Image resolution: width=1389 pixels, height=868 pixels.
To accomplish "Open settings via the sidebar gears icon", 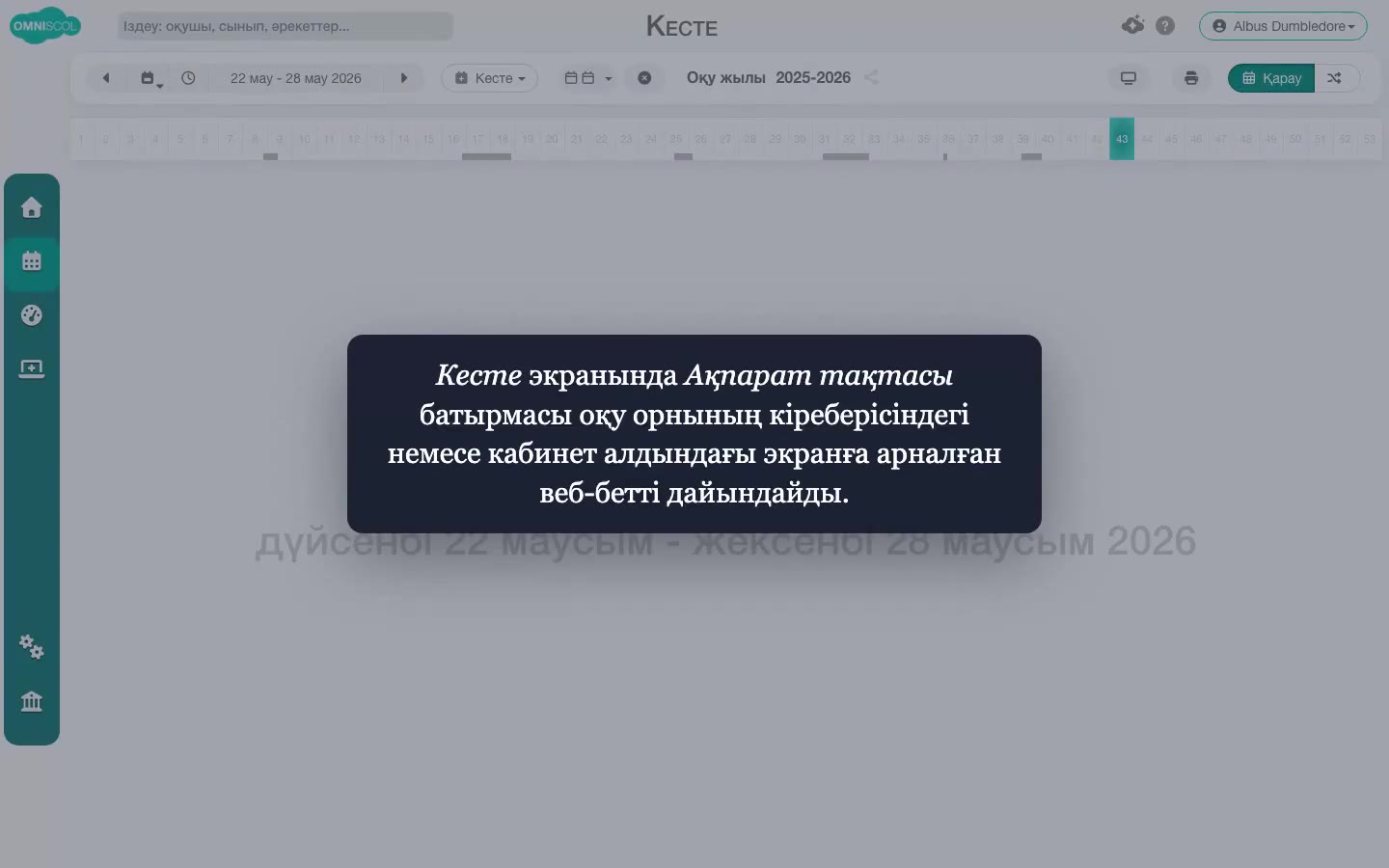I will [32, 647].
